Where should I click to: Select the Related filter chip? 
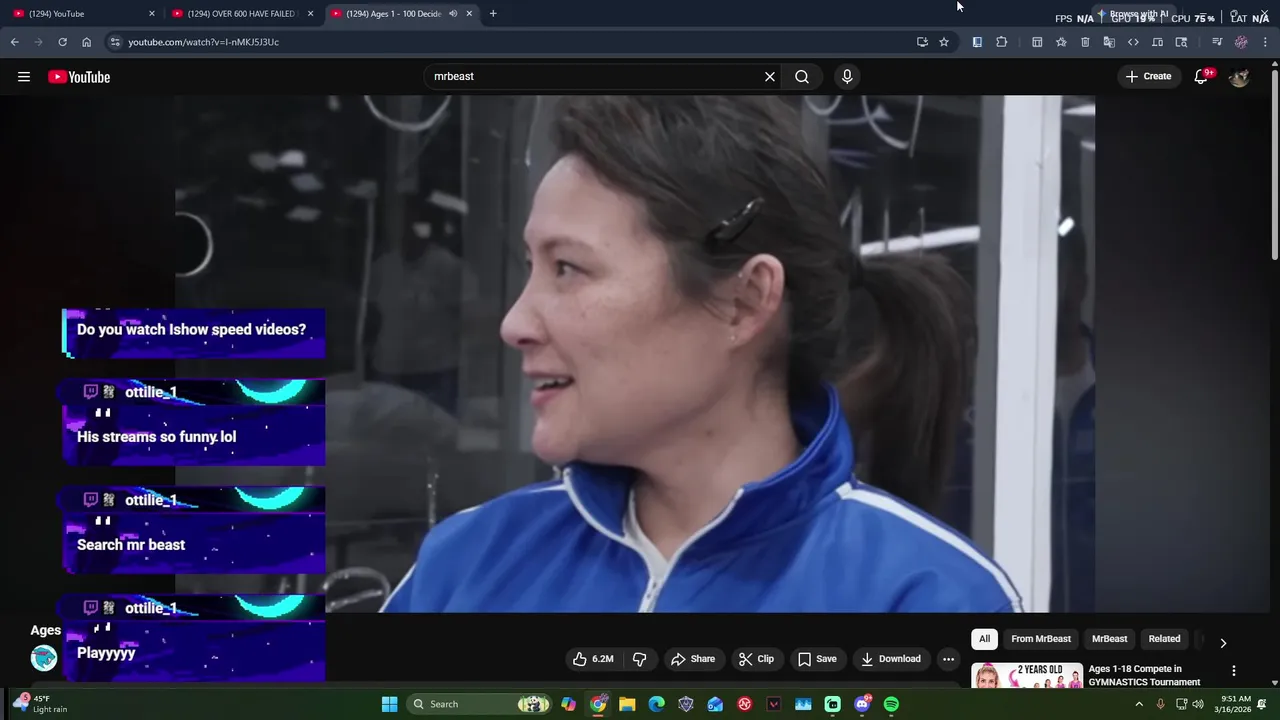tap(1164, 639)
